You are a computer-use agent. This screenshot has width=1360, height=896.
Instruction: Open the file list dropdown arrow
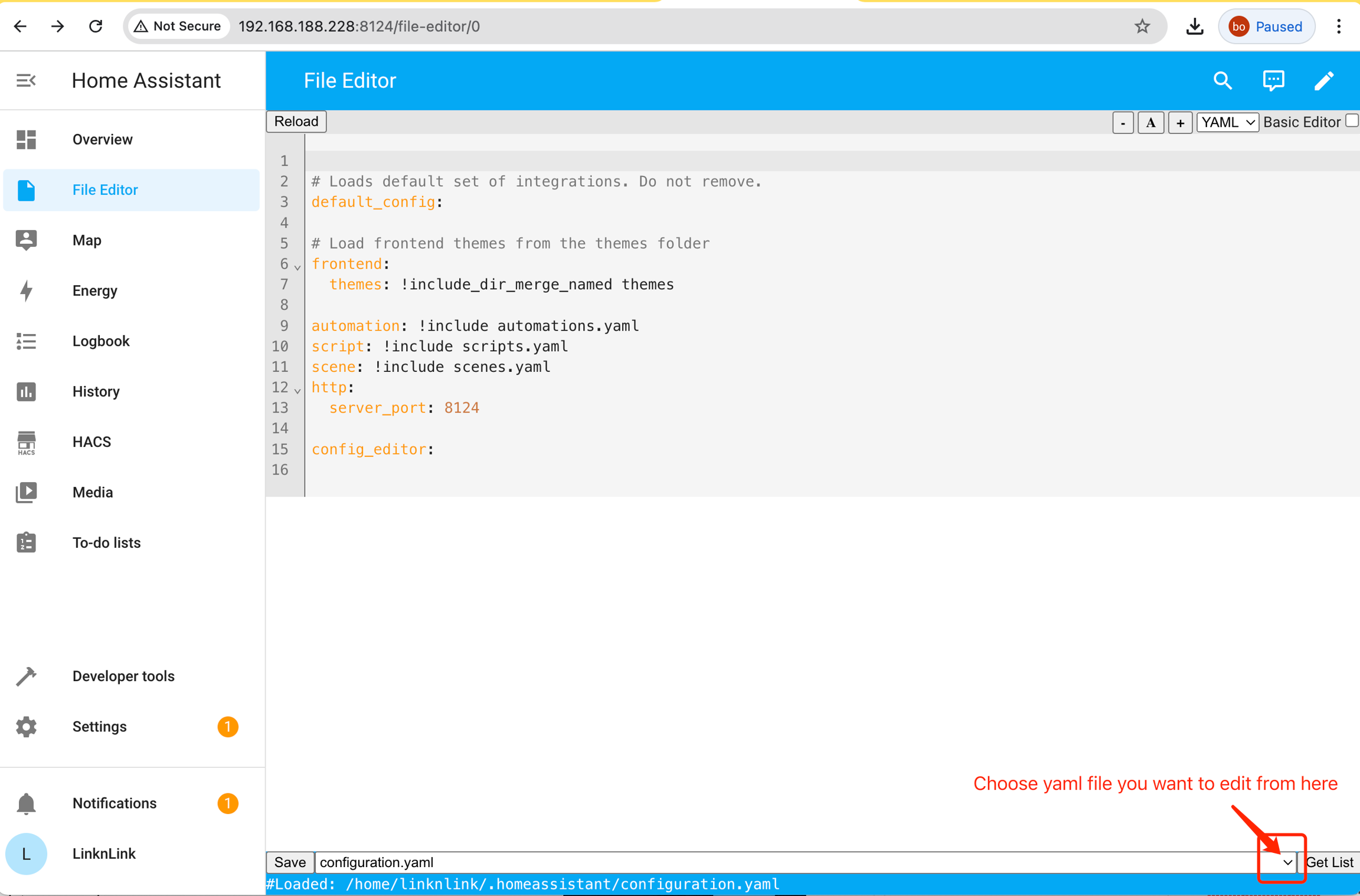[x=1287, y=862]
